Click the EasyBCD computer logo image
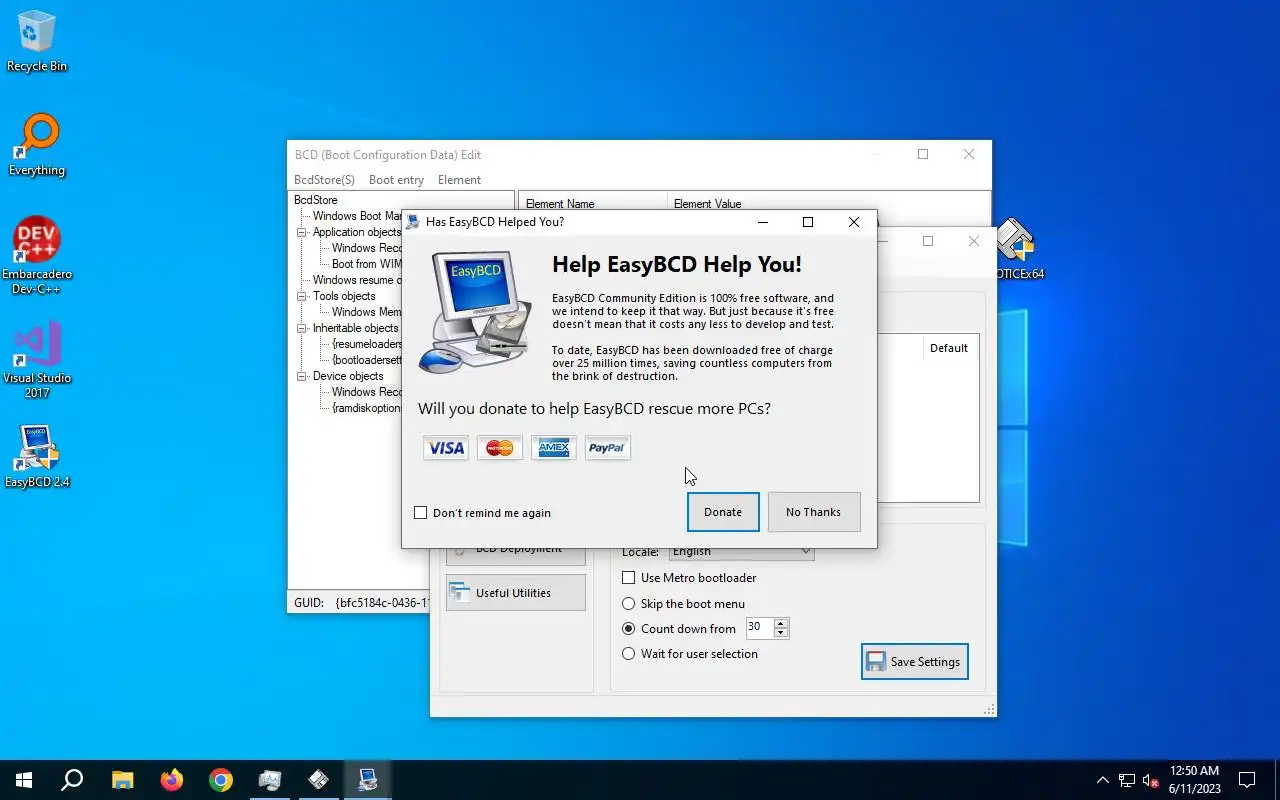 click(476, 311)
